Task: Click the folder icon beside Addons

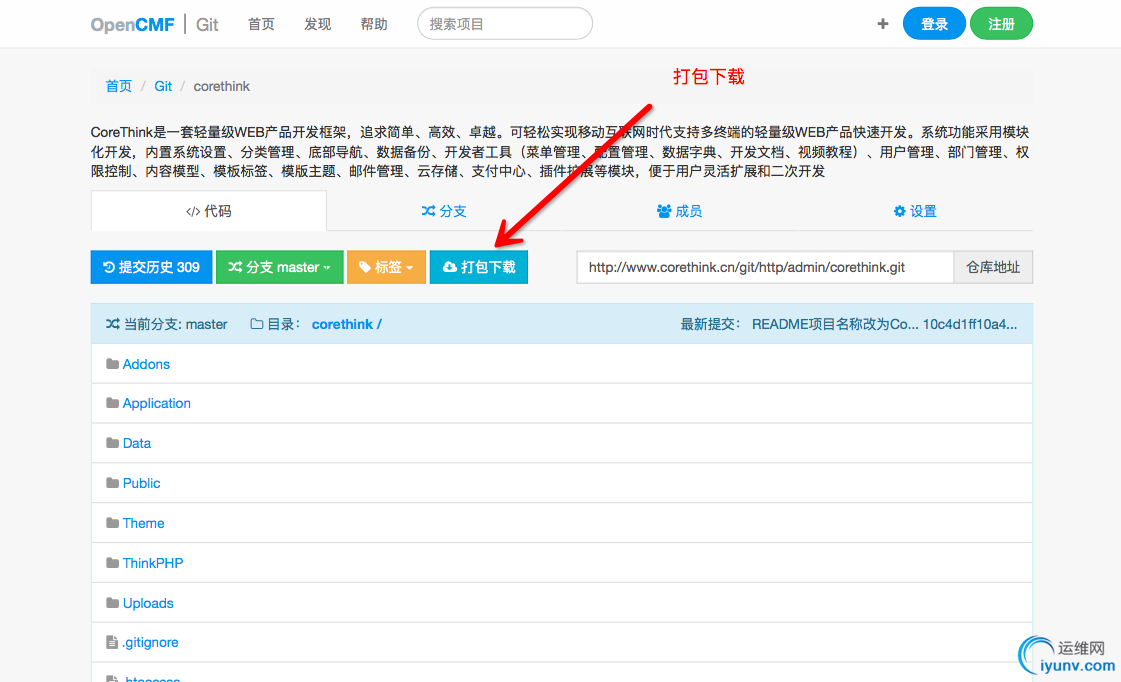Action: [112, 364]
